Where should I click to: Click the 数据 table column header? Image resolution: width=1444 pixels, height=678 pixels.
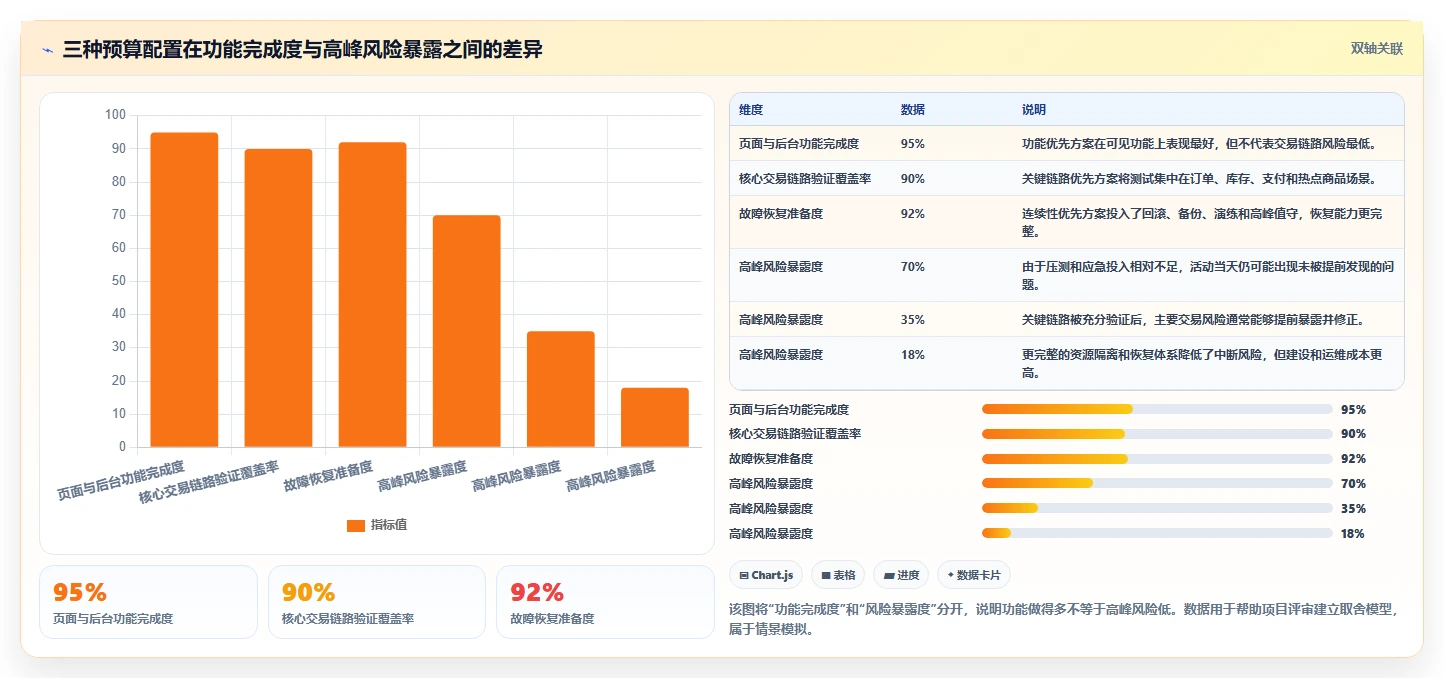[913, 109]
